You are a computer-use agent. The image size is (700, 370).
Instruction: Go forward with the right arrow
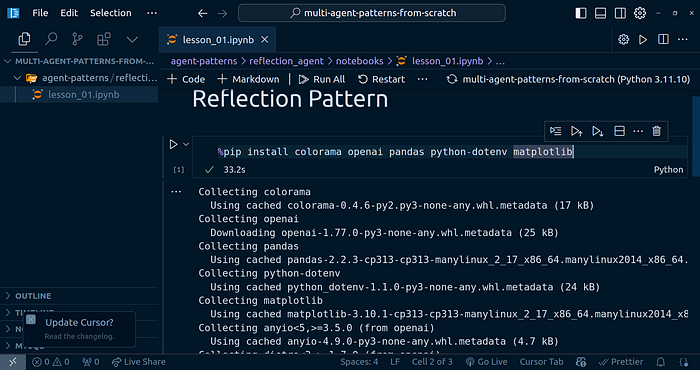point(222,13)
